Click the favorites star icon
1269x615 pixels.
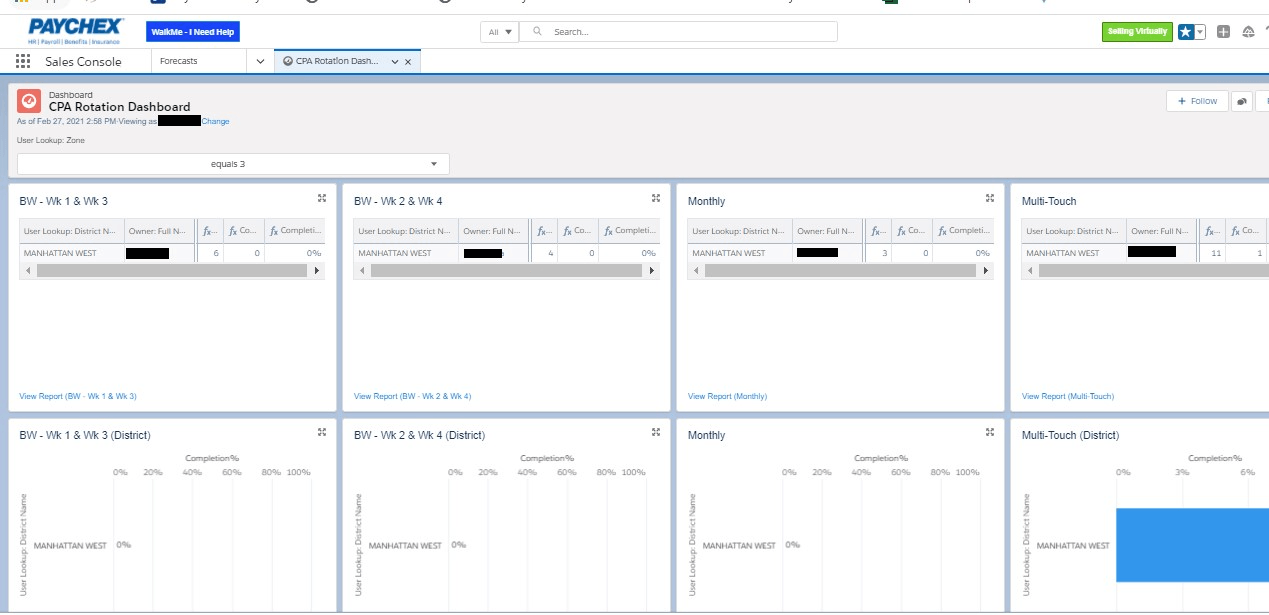pos(1186,32)
